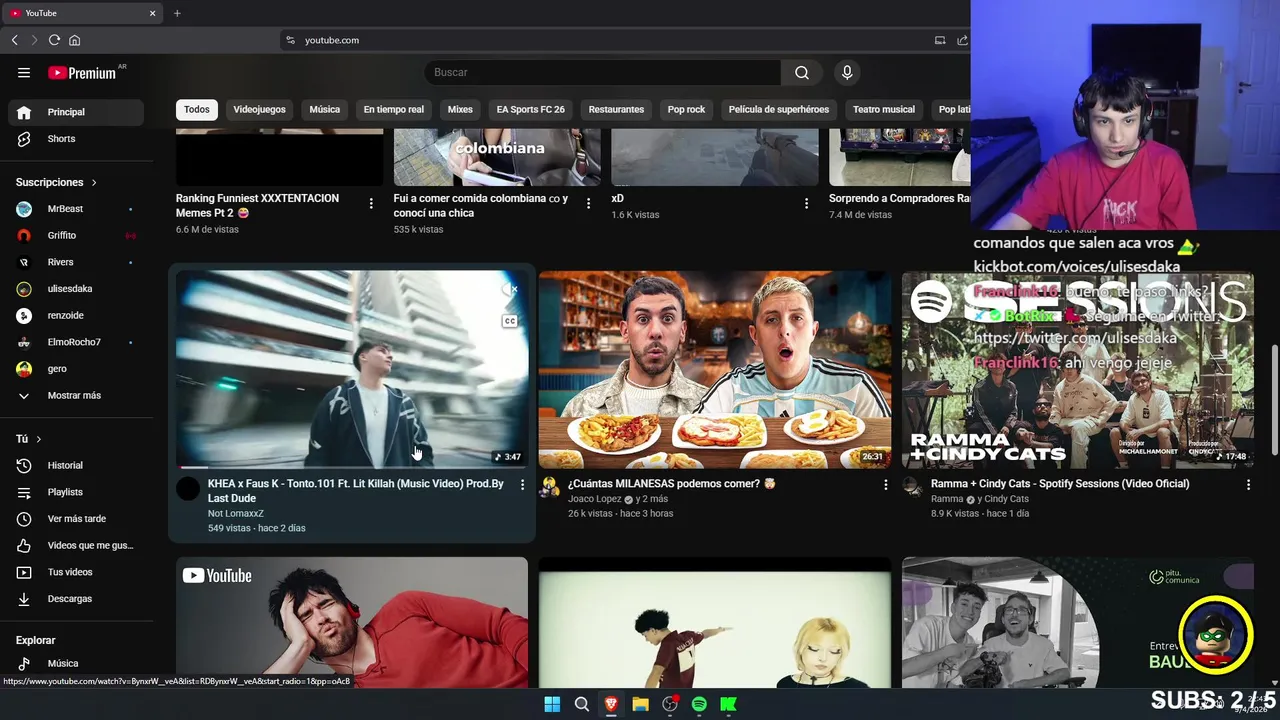Open Música under Explorar
This screenshot has height=720, width=1280.
(x=76, y=663)
